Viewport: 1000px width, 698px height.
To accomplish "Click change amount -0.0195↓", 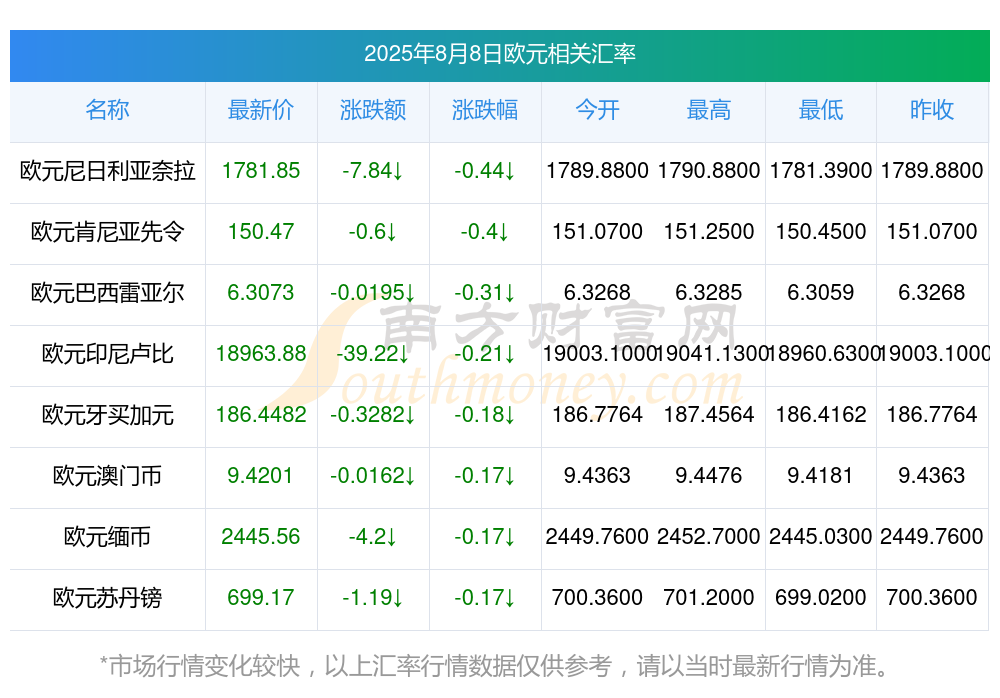I will [x=372, y=292].
